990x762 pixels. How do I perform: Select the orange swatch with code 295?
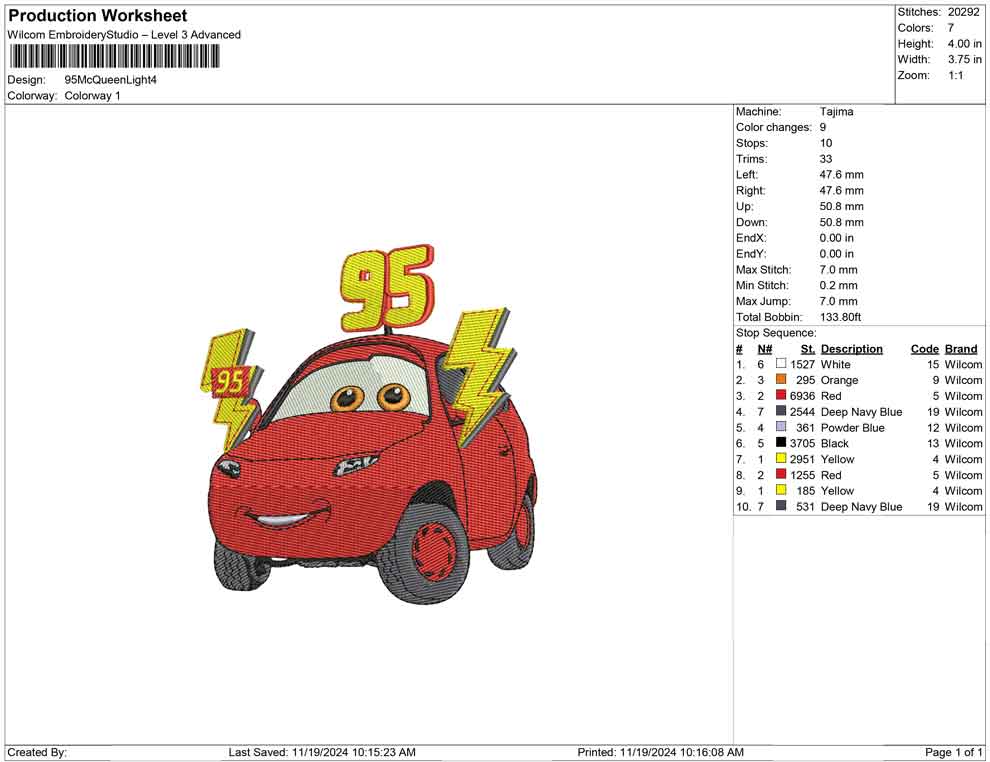coord(781,380)
